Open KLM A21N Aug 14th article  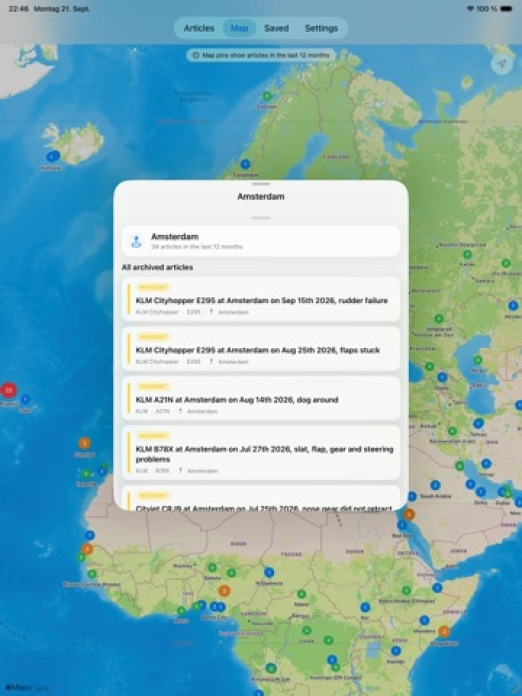pos(261,398)
